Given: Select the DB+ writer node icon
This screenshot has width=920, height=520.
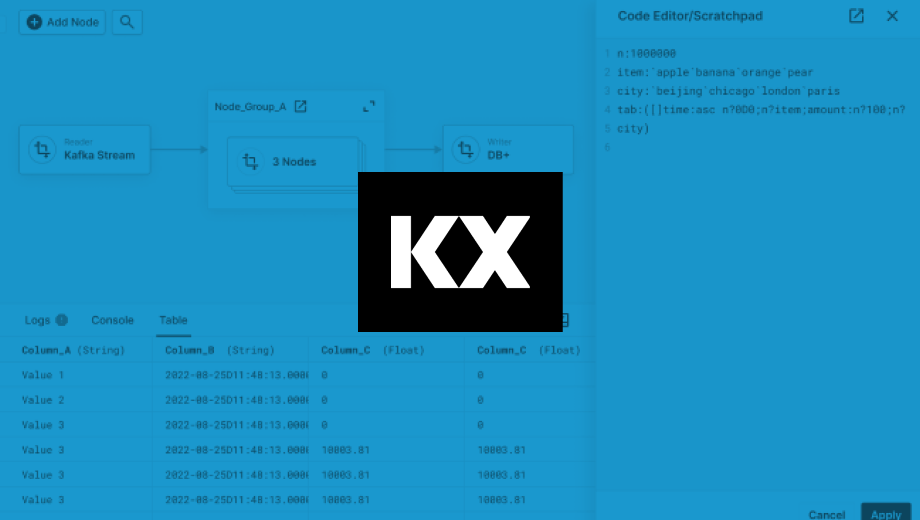Looking at the screenshot, I should click(x=466, y=150).
